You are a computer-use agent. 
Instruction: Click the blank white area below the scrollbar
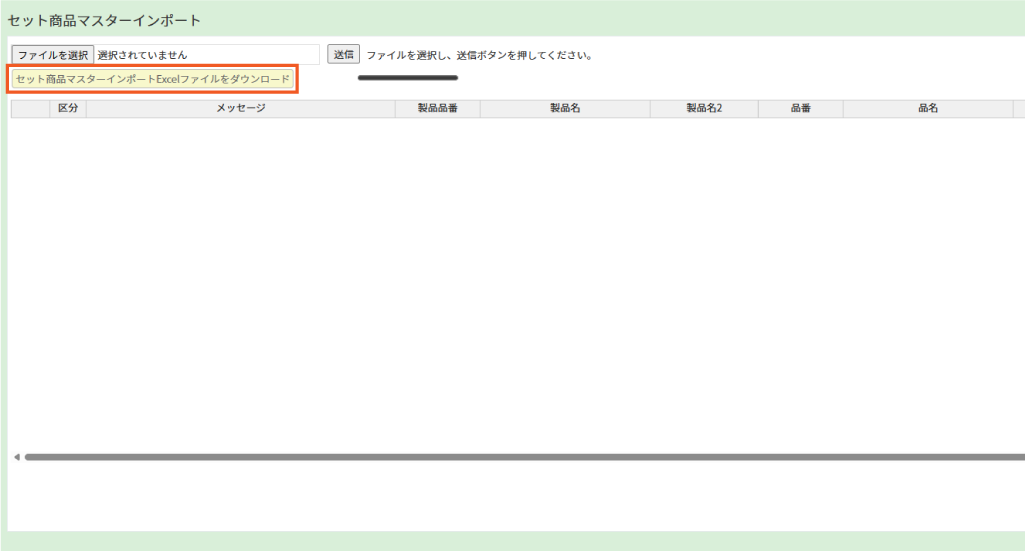(500, 497)
